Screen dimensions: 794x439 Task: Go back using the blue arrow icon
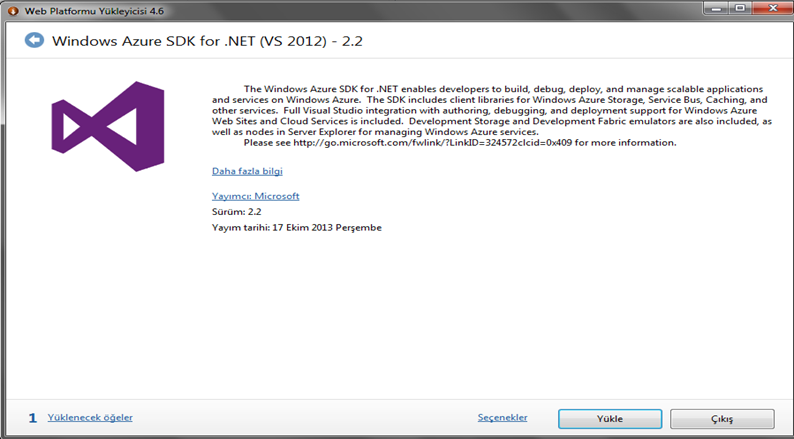(34, 40)
